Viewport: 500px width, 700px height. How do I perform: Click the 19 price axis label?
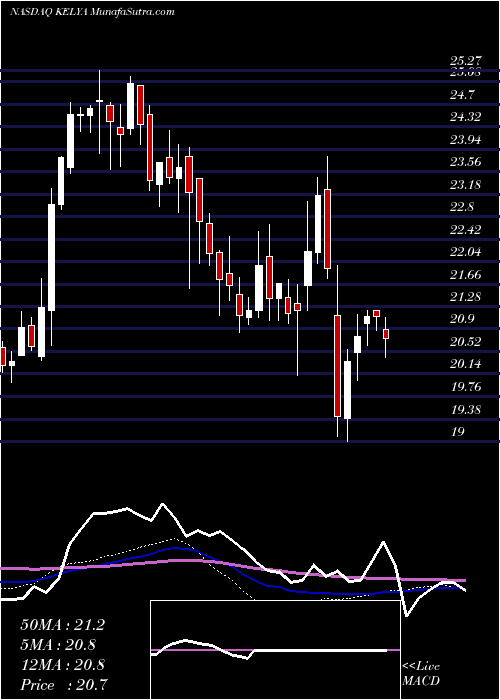tap(458, 432)
